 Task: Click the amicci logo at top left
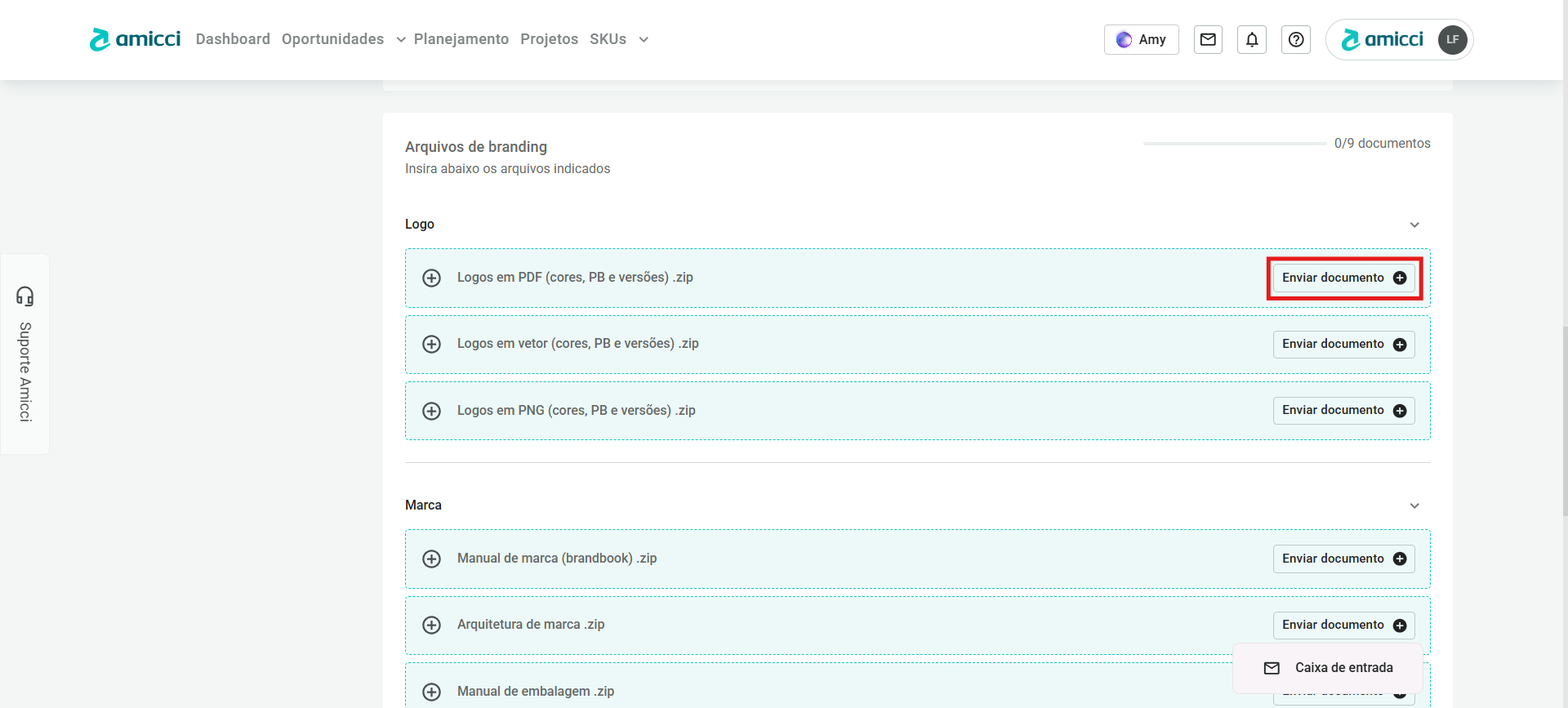point(135,39)
